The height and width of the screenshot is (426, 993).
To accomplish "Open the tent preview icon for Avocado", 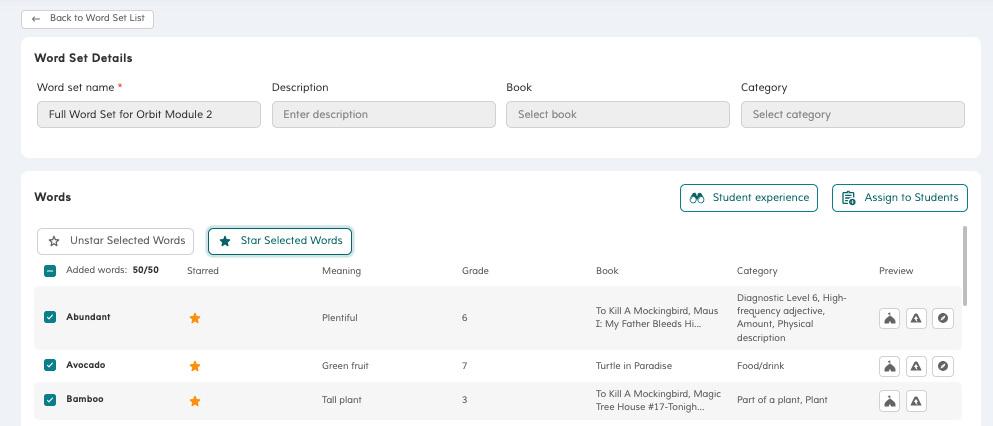I will tap(889, 366).
